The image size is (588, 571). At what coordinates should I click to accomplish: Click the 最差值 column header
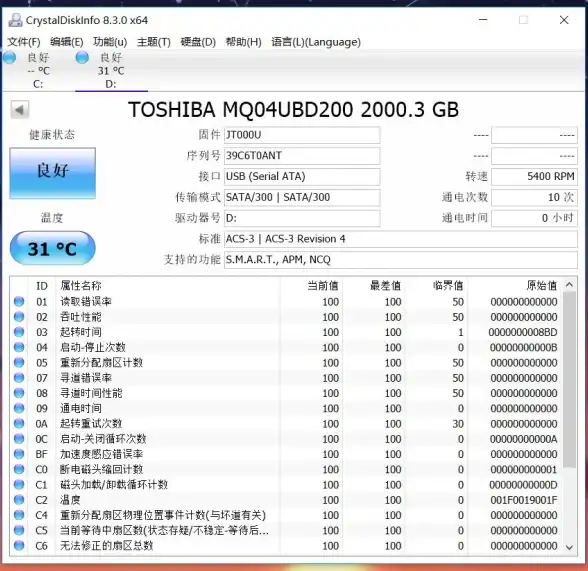click(374, 286)
